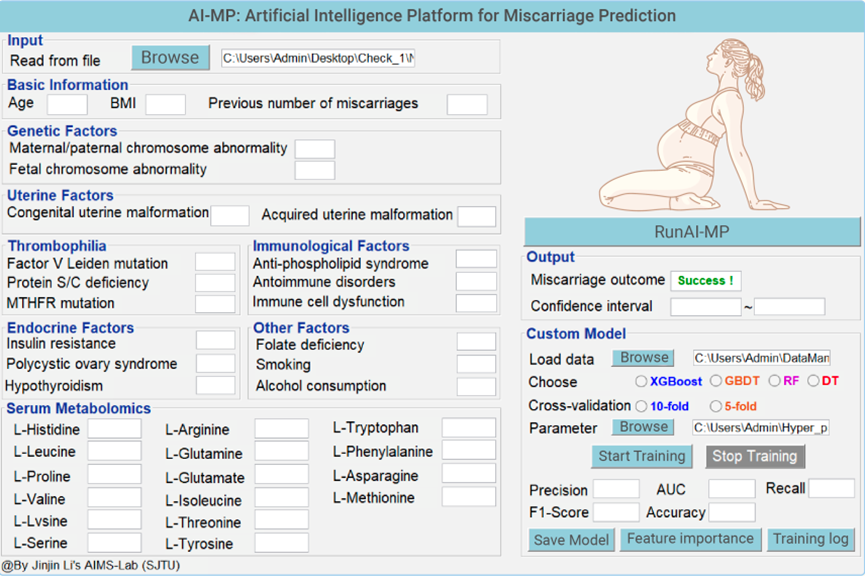Click the BMI input box
The width and height of the screenshot is (865, 576).
pos(165,104)
